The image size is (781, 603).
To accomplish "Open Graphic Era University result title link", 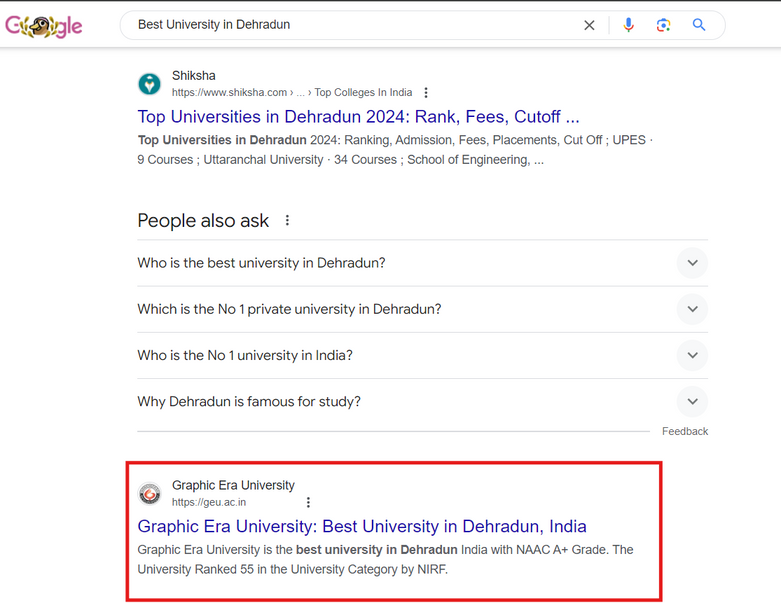I will 362,526.
